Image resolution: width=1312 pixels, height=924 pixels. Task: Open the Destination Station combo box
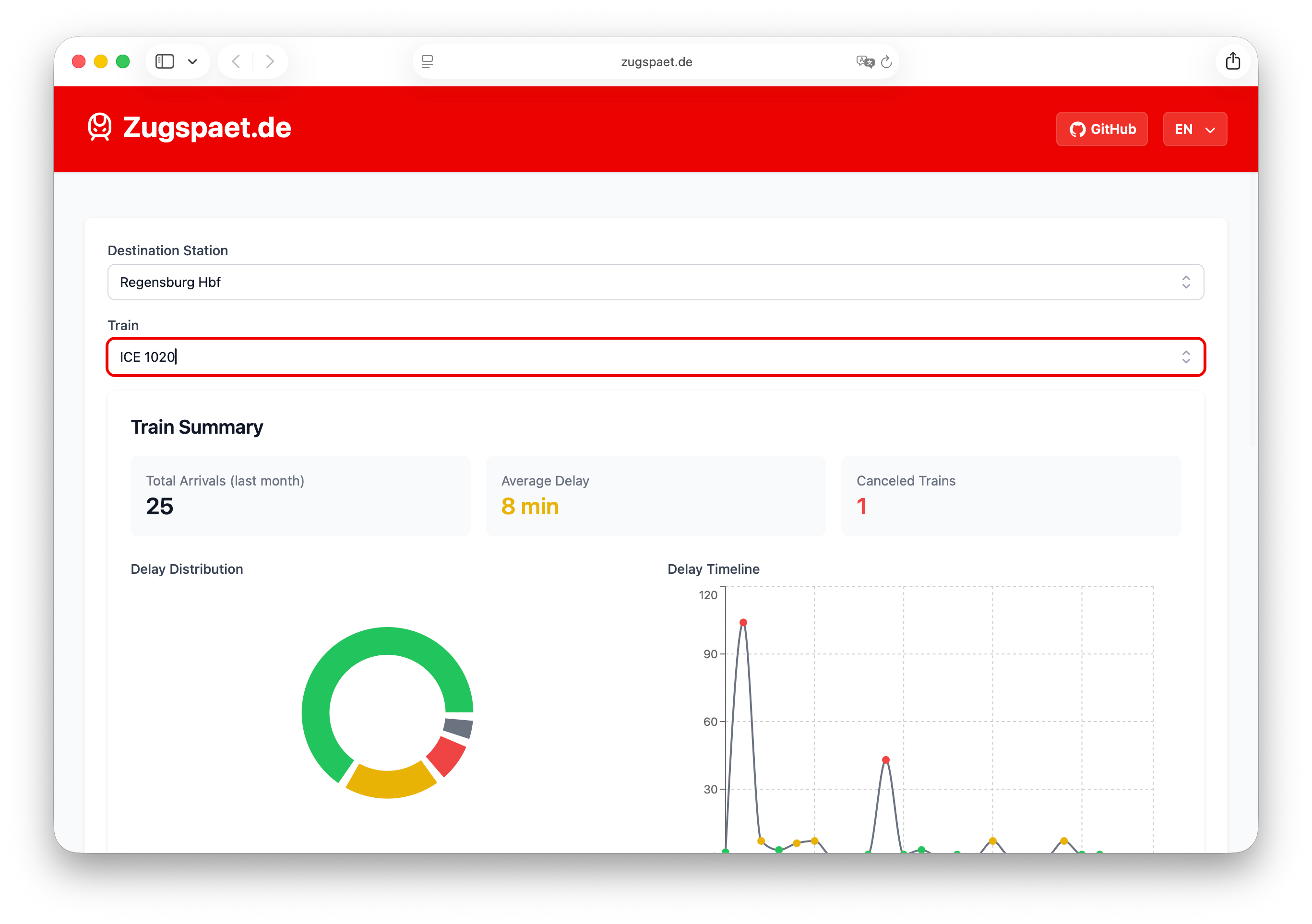[655, 282]
